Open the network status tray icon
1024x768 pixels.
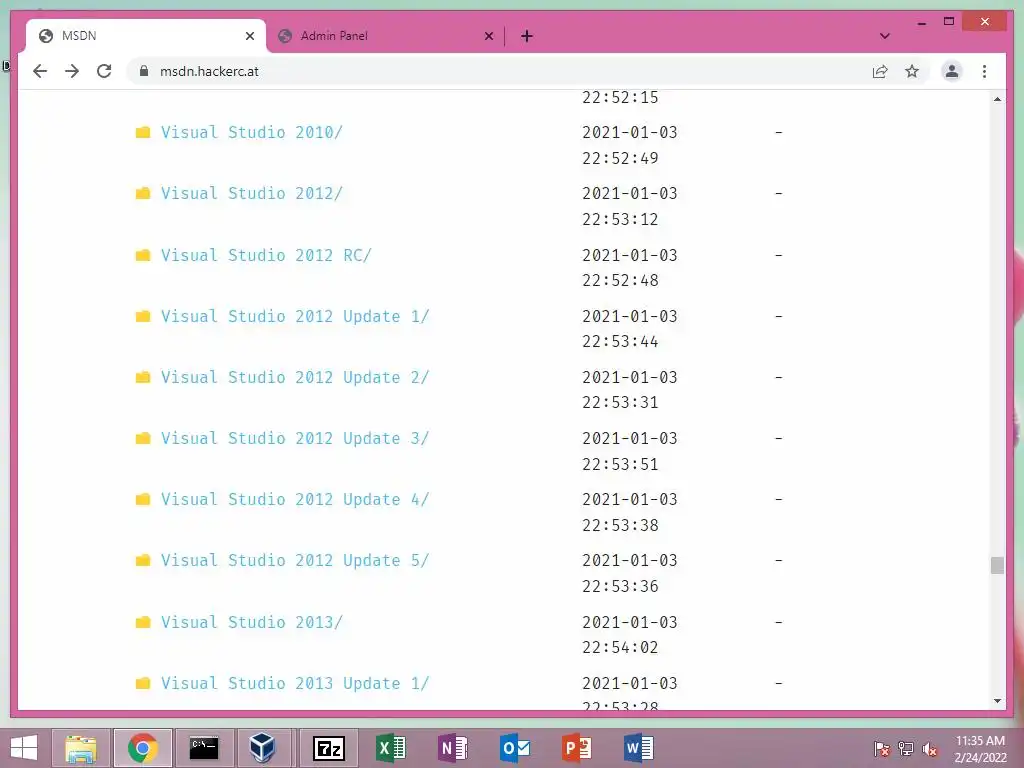point(906,749)
